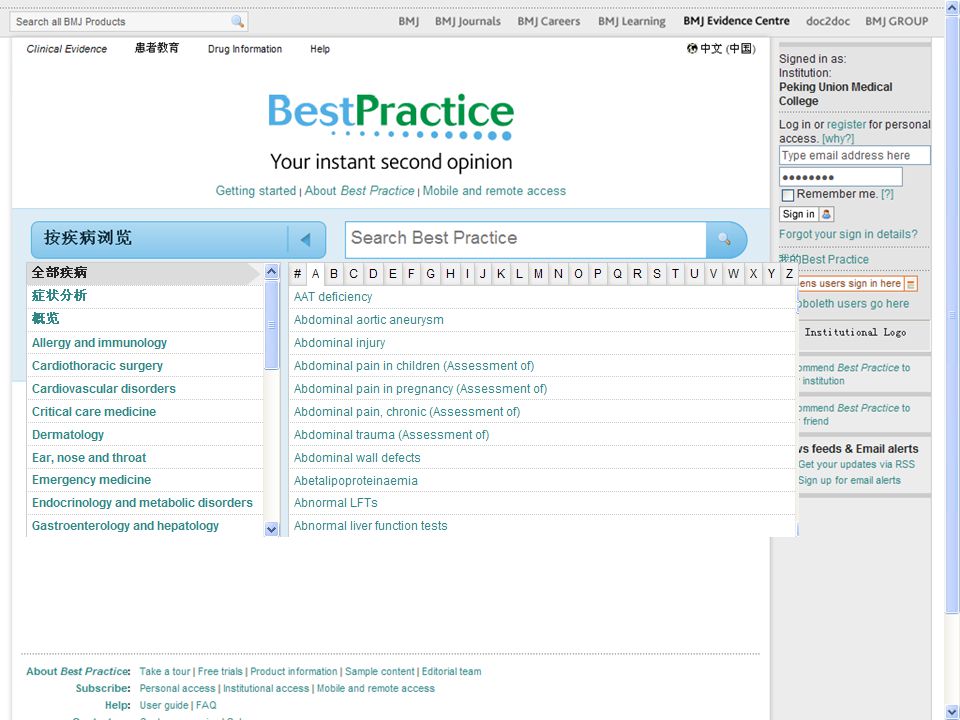Click the orange icon beside Athens sign in
960x720 pixels.
(x=910, y=283)
